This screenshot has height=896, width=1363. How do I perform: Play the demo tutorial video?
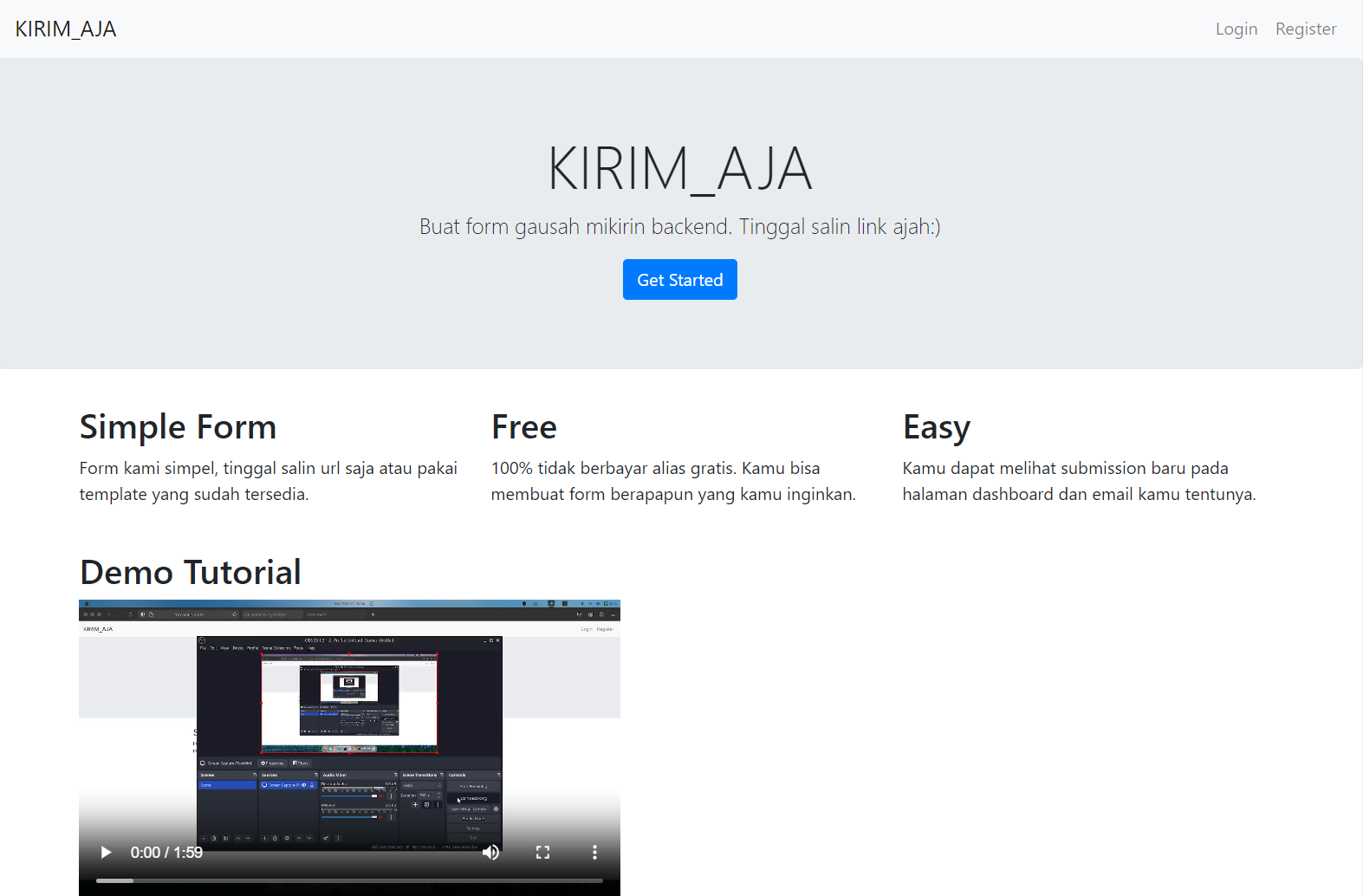106,852
